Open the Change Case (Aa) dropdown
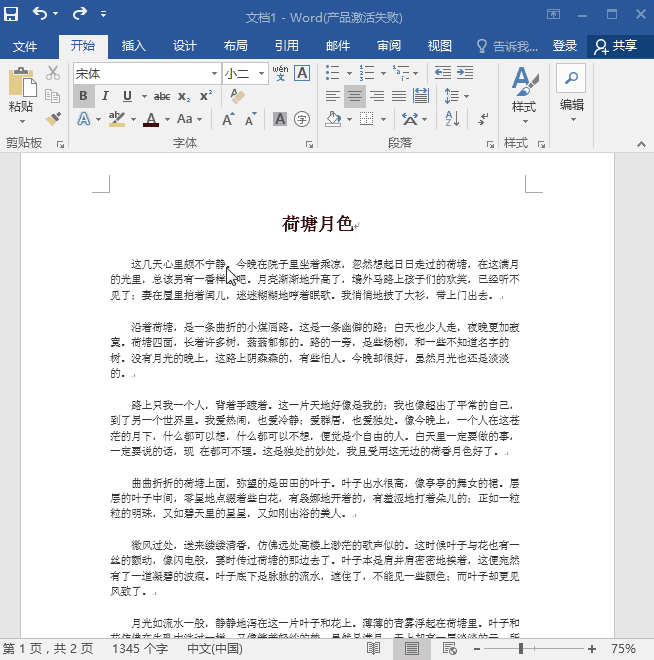 point(189,119)
